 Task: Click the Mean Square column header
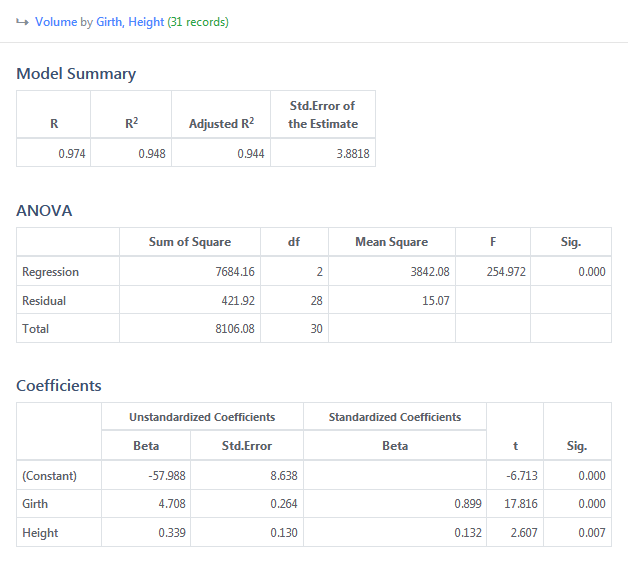pyautogui.click(x=392, y=242)
